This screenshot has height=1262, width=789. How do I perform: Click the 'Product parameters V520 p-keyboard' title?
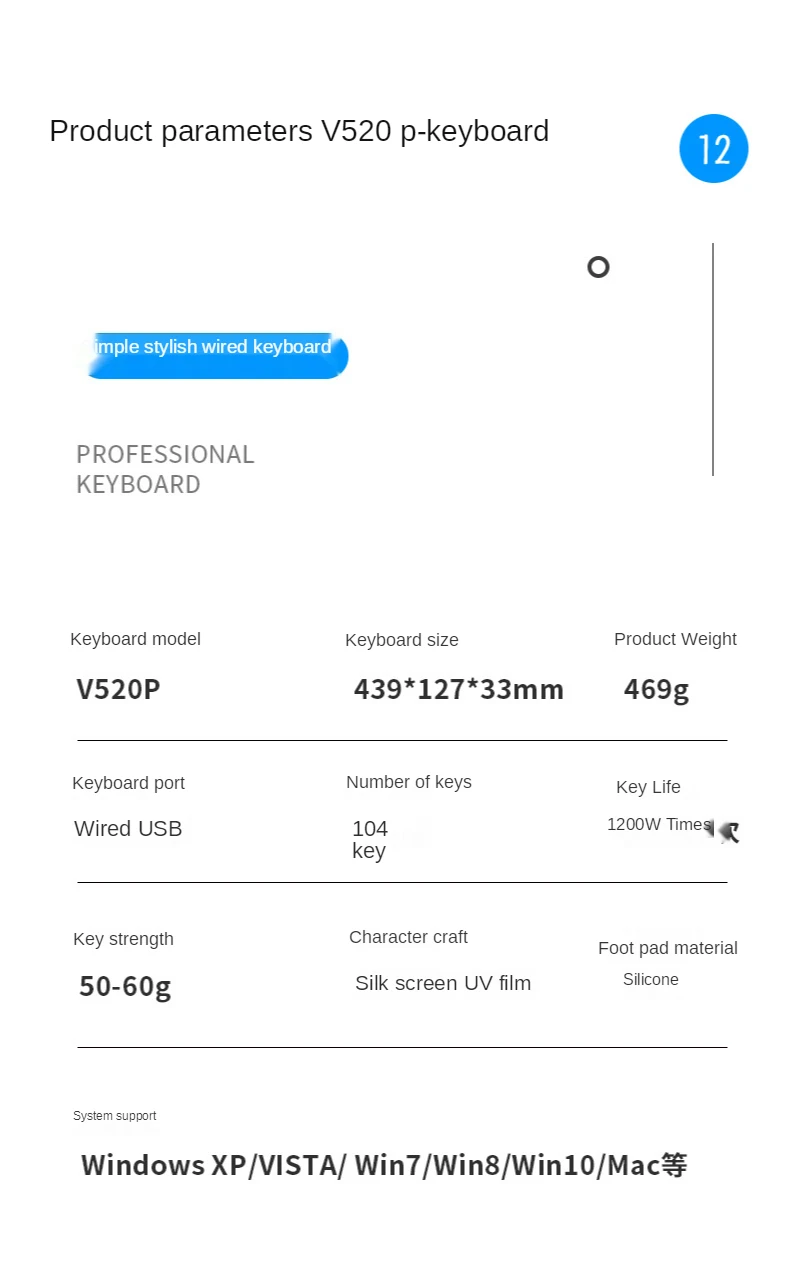click(299, 131)
